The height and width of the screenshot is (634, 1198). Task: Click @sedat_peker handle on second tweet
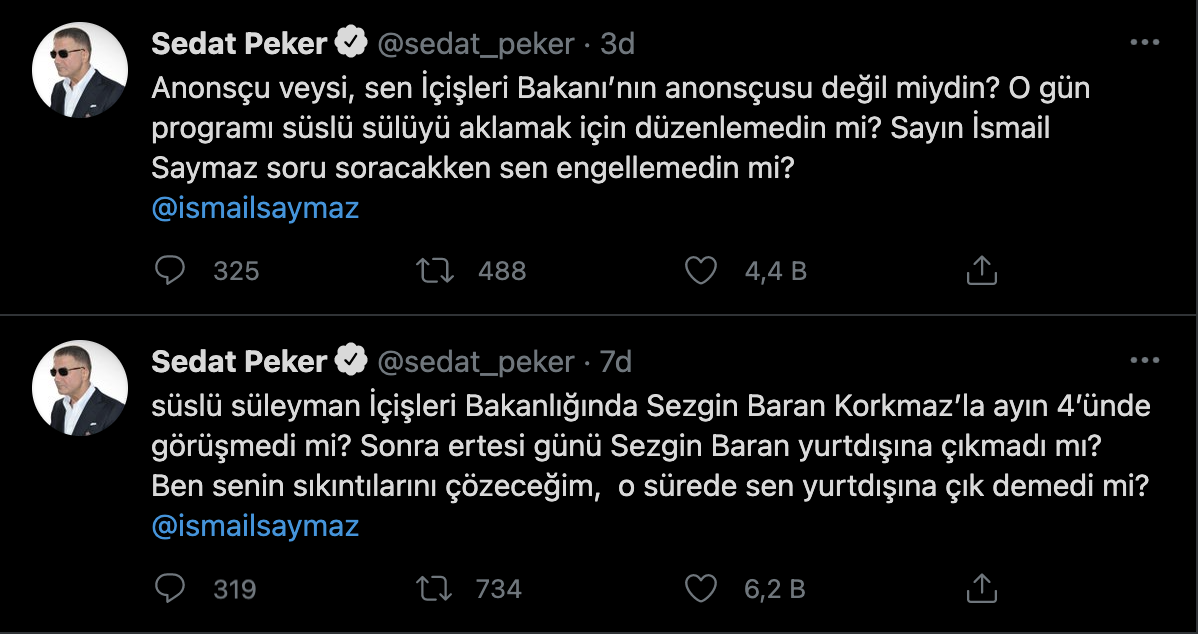[x=475, y=361]
